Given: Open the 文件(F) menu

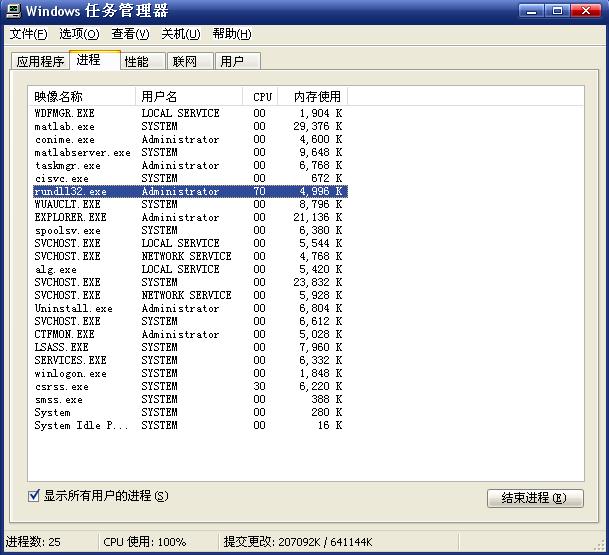Looking at the screenshot, I should point(28,34).
